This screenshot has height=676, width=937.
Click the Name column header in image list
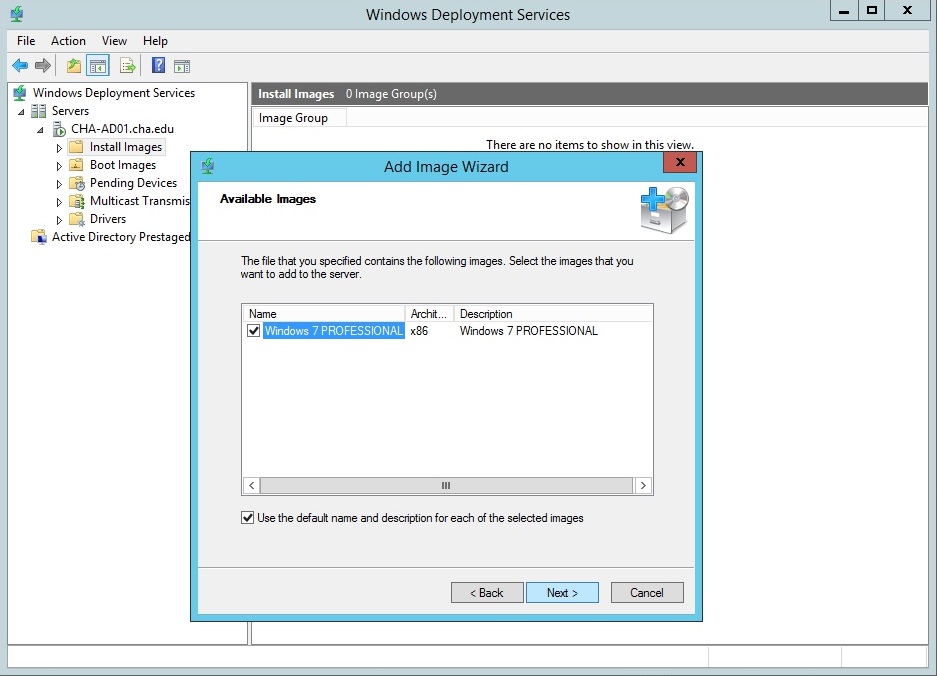324,314
